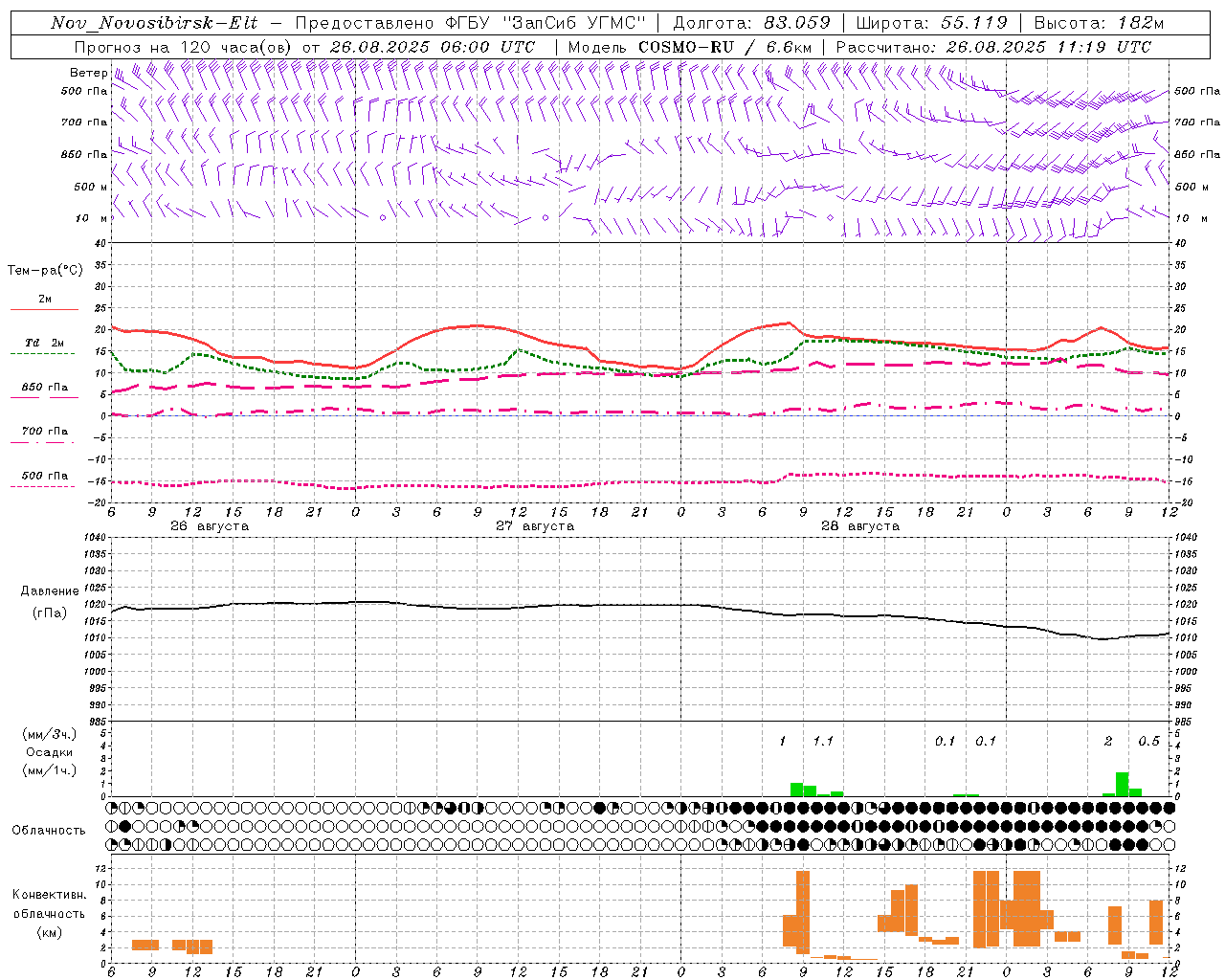Click the 'Ветер' wind panel label
The height and width of the screenshot is (980, 1225).
[x=88, y=73]
